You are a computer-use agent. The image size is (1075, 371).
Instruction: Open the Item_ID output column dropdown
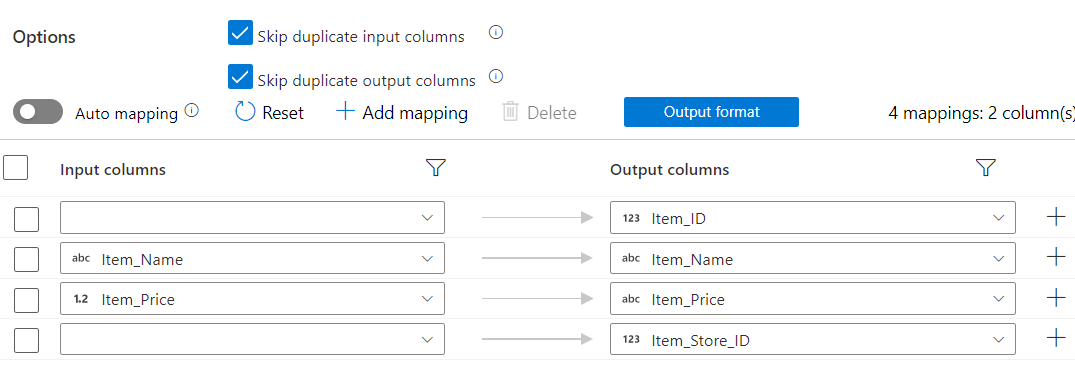813,218
